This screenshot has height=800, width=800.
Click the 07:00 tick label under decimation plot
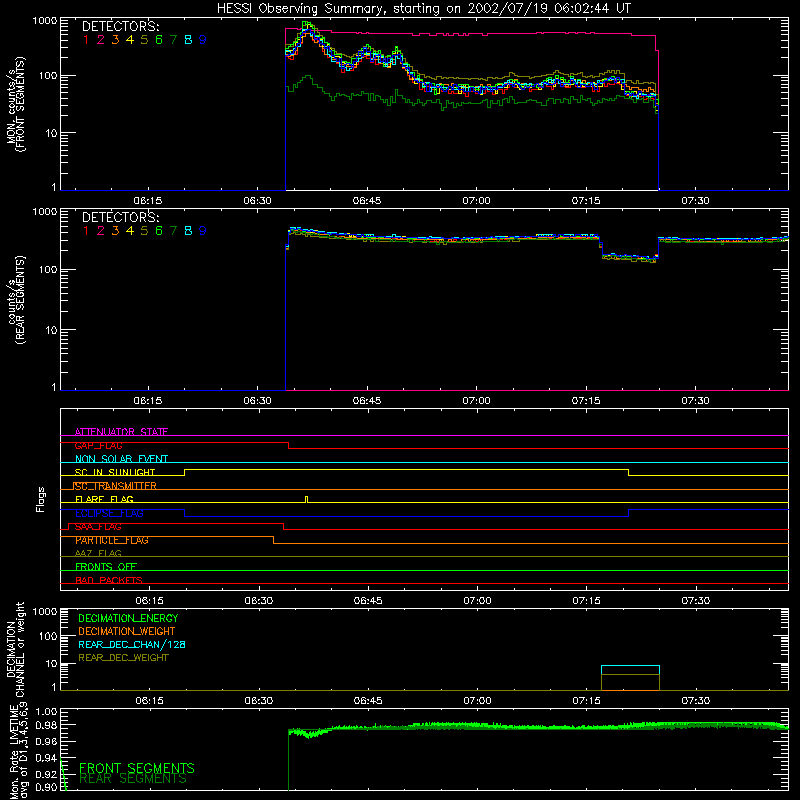477,701
